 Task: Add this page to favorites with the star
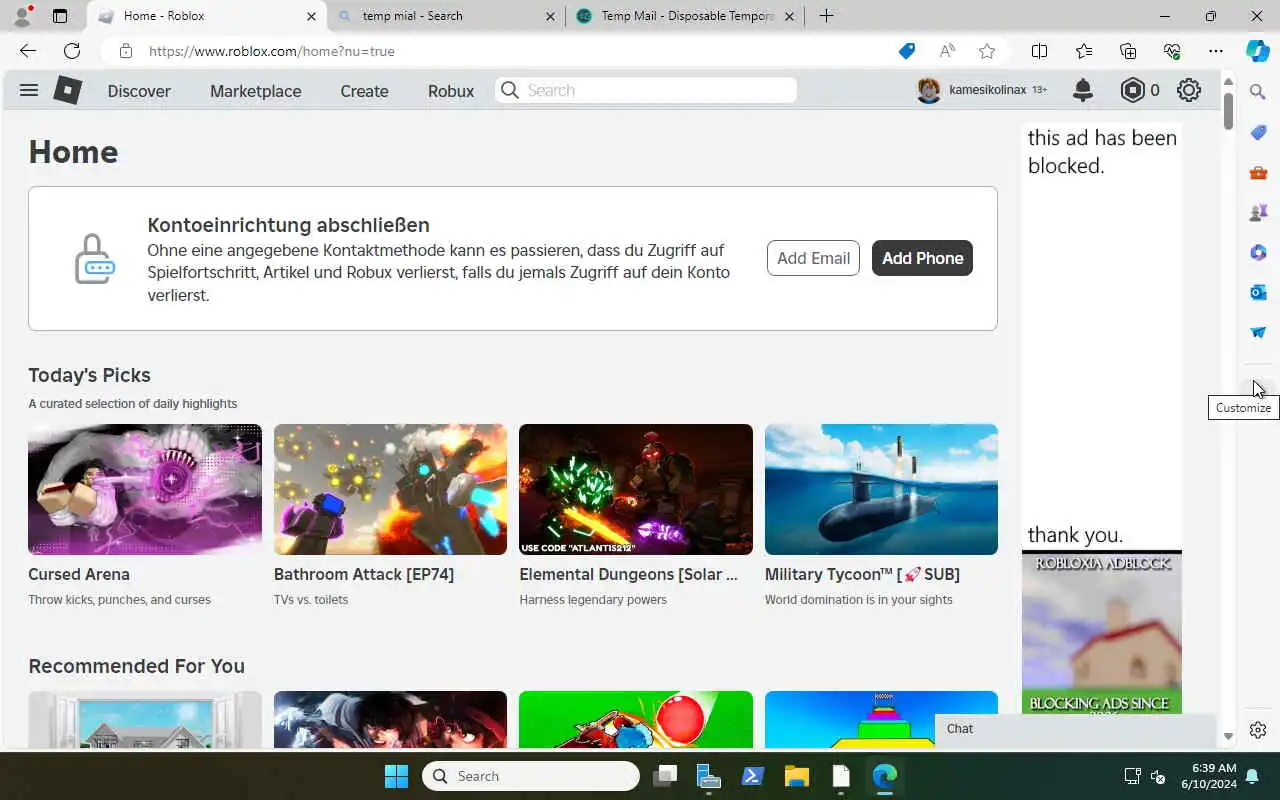click(x=987, y=51)
